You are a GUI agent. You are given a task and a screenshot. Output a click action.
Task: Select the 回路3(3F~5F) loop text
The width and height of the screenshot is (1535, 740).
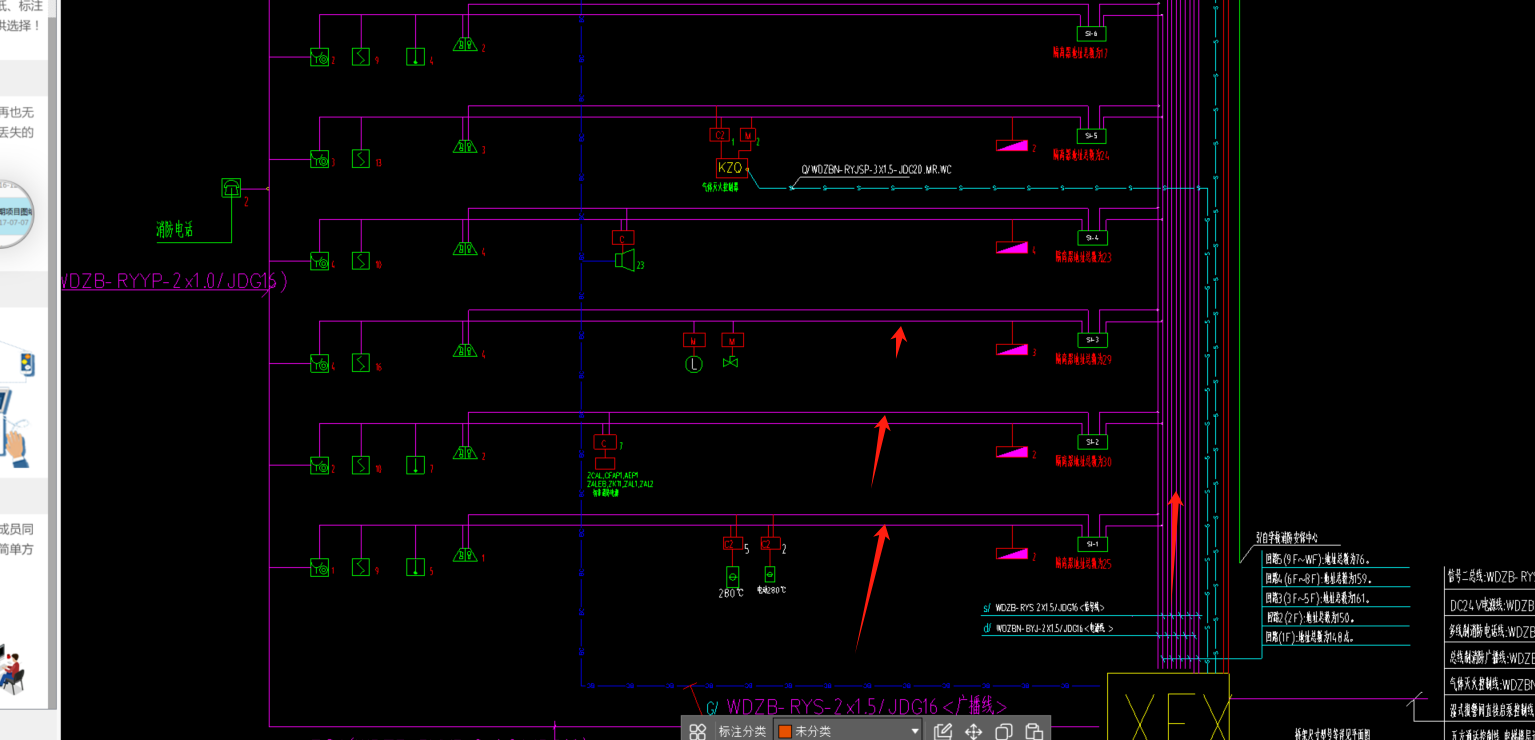pos(1318,597)
